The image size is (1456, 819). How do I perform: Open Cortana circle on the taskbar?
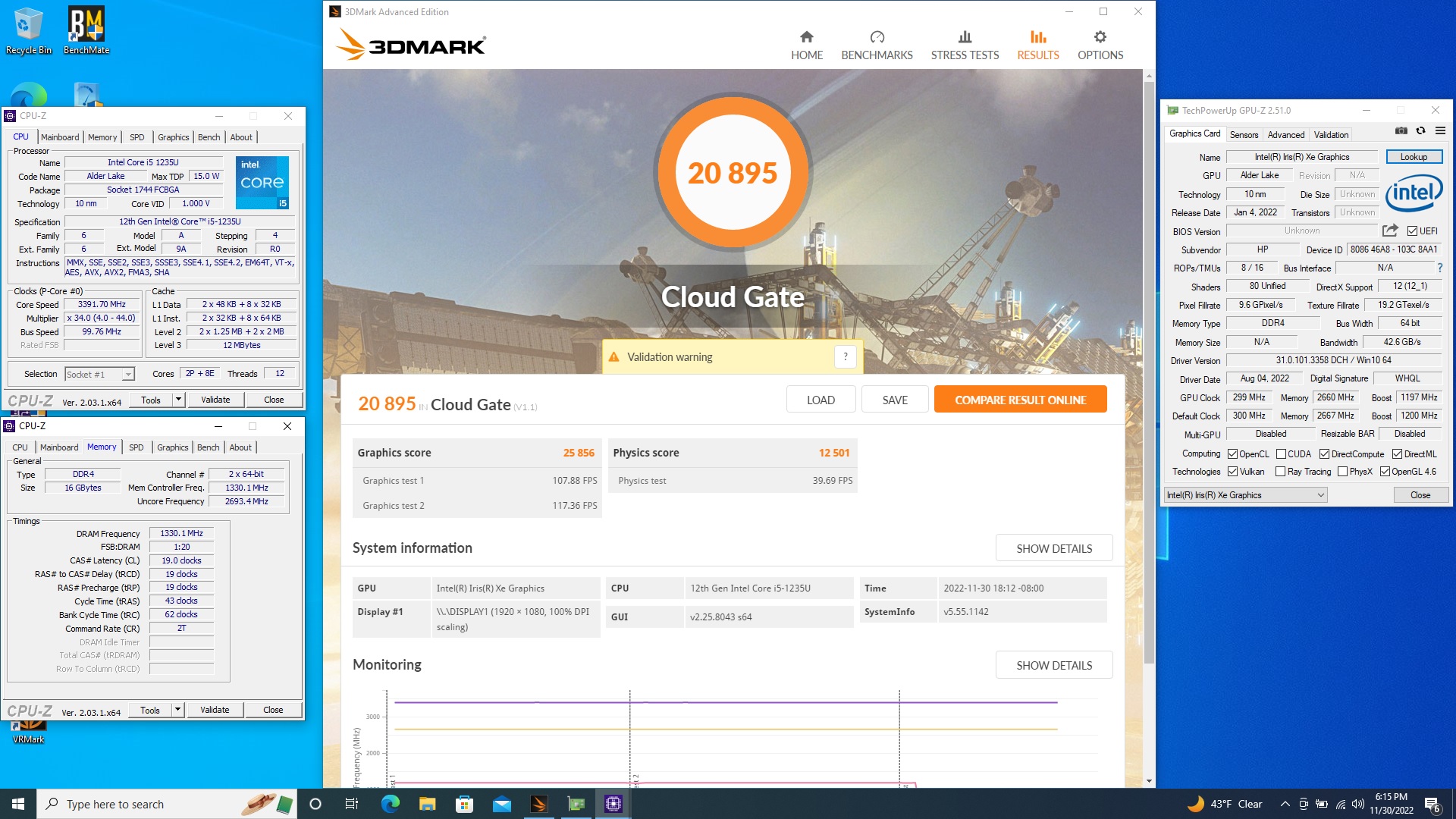pos(315,804)
